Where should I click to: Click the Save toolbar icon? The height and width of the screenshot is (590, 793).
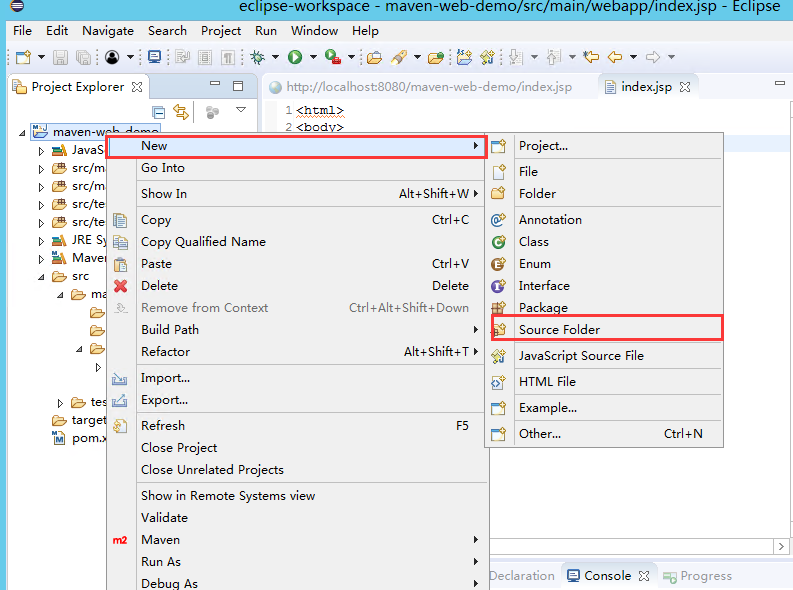point(60,57)
